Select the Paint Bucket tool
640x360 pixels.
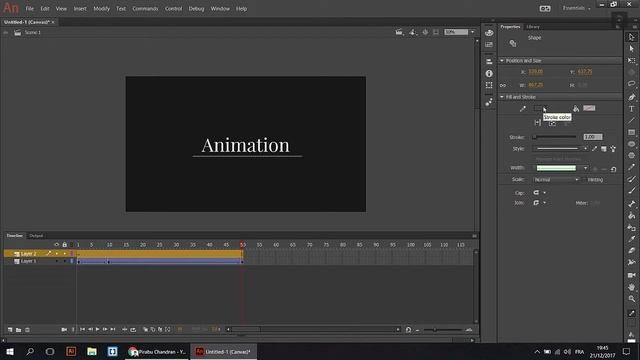point(631,216)
